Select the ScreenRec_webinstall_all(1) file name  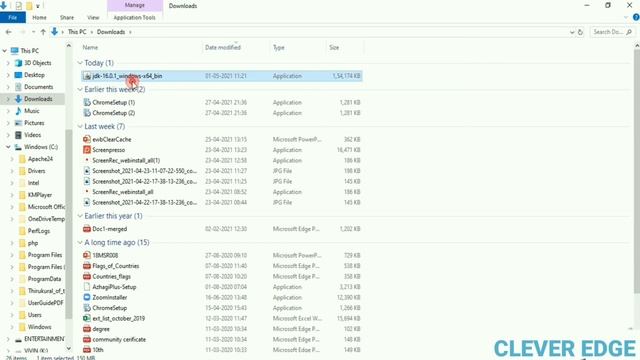126,160
